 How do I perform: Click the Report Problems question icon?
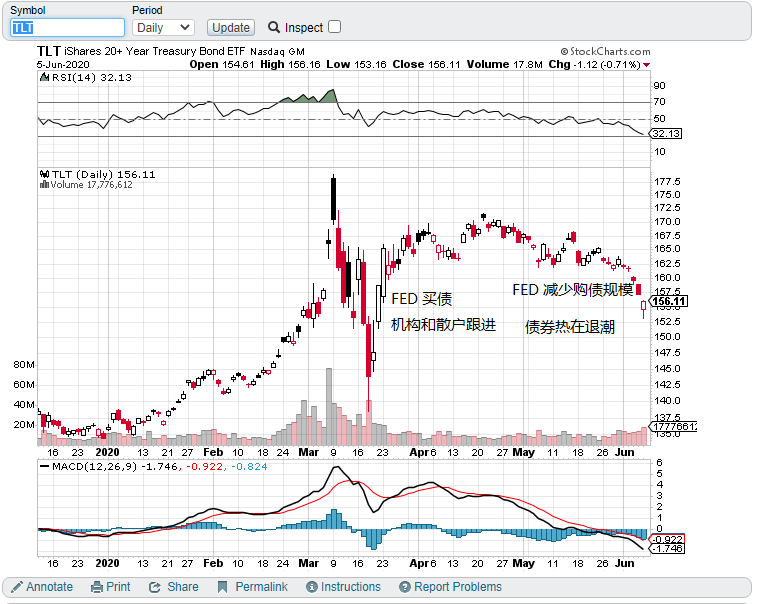[x=405, y=587]
